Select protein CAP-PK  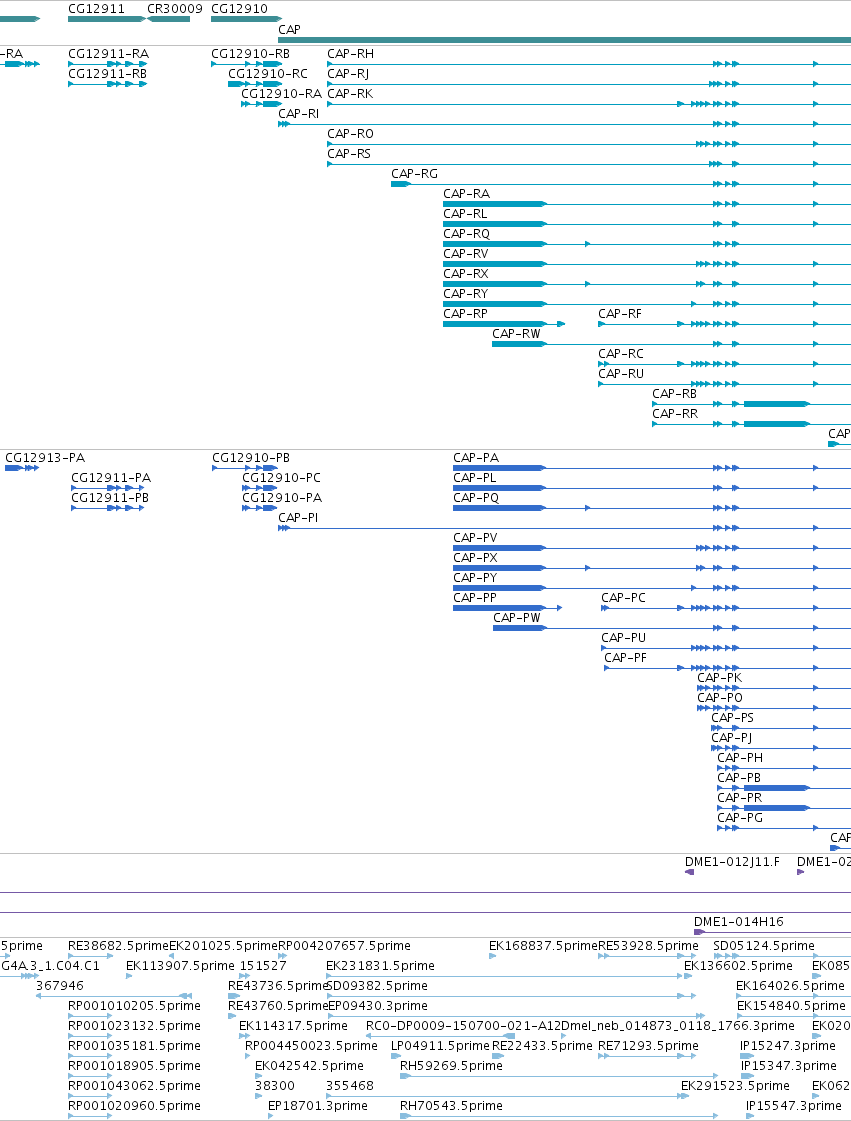point(774,688)
